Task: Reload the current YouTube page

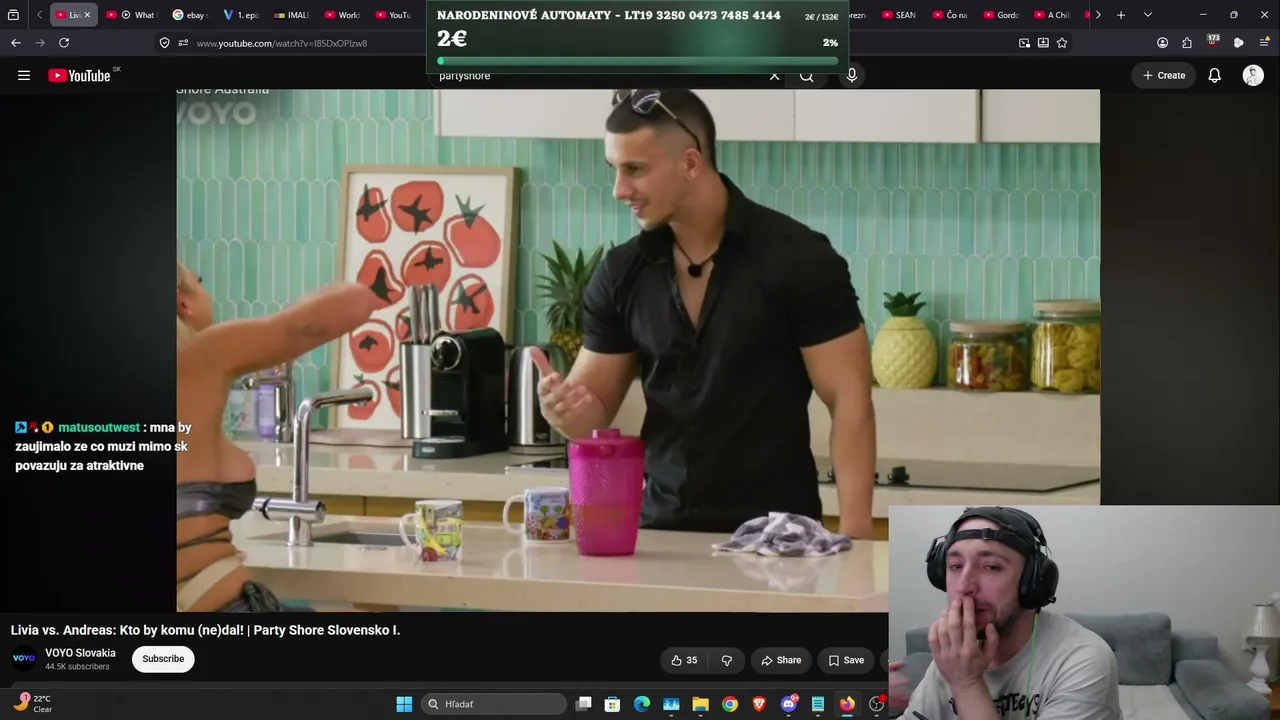Action: tap(64, 43)
